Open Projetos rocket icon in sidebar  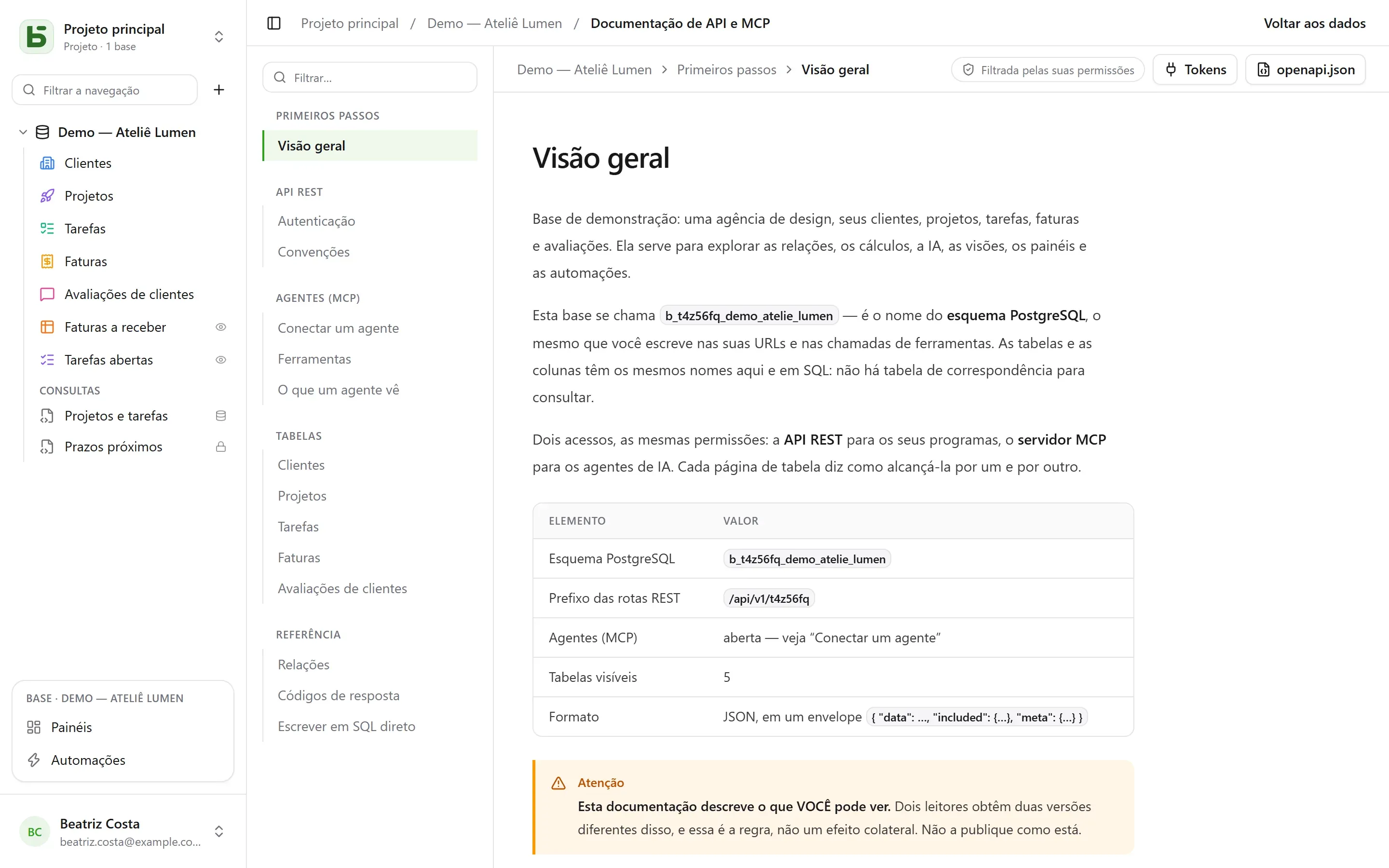(x=47, y=196)
